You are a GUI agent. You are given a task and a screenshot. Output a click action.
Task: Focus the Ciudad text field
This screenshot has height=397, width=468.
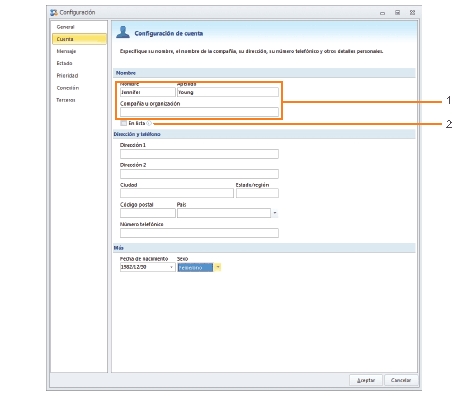pos(177,193)
